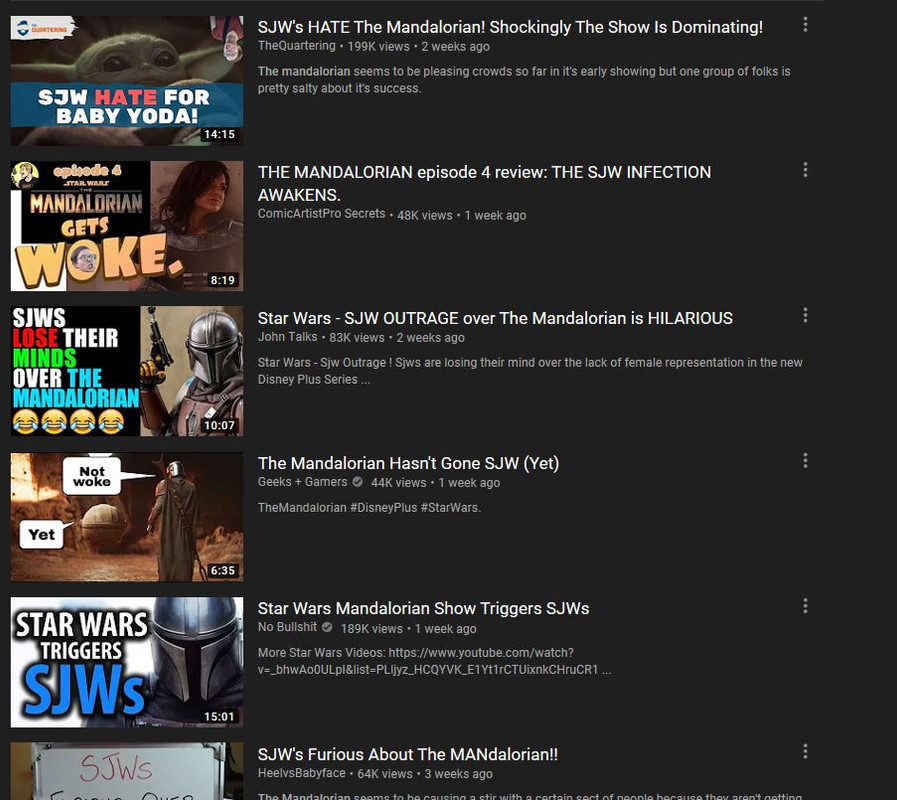Open 'SJWs Lose Their Minds' thumbnail
Screen dimensions: 897x800
(127, 371)
